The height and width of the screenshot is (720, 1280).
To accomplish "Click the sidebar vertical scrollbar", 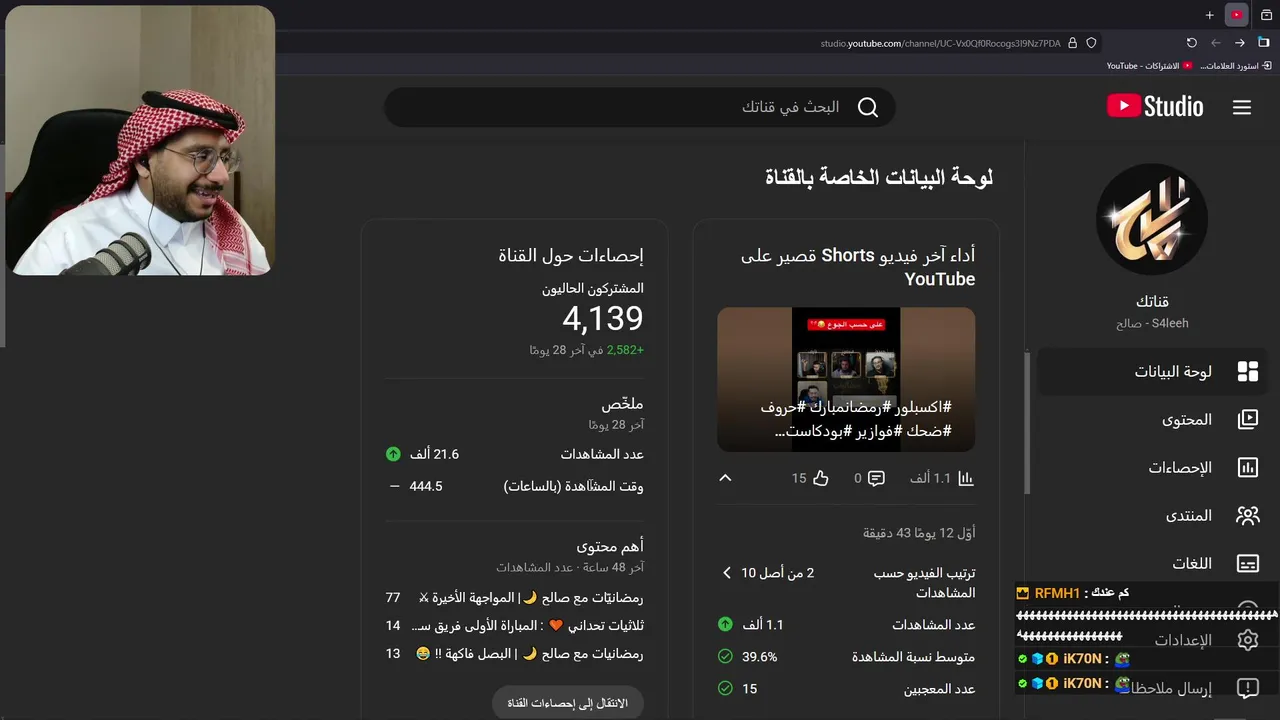I will point(1026,423).
